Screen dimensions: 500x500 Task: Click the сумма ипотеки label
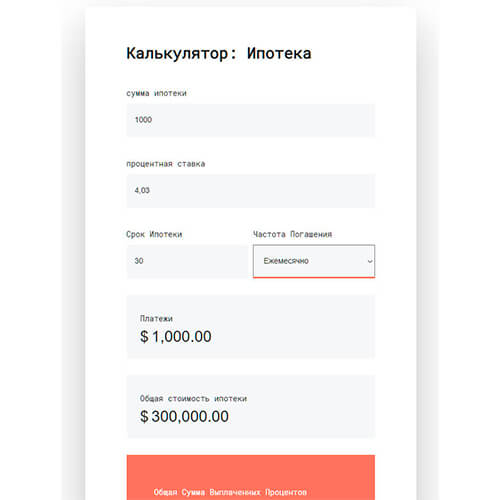(x=156, y=93)
